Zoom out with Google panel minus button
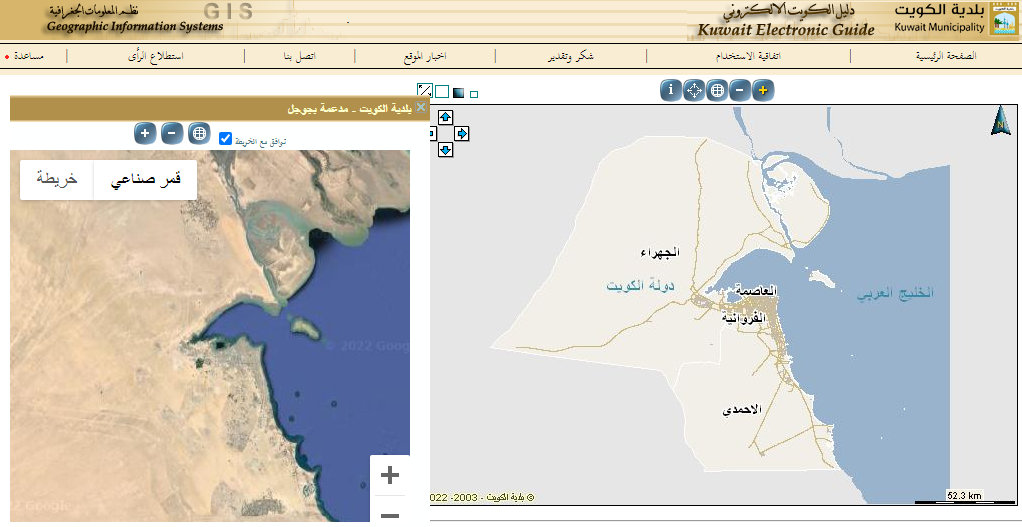Viewport: 1022px width, 527px height. (x=171, y=134)
